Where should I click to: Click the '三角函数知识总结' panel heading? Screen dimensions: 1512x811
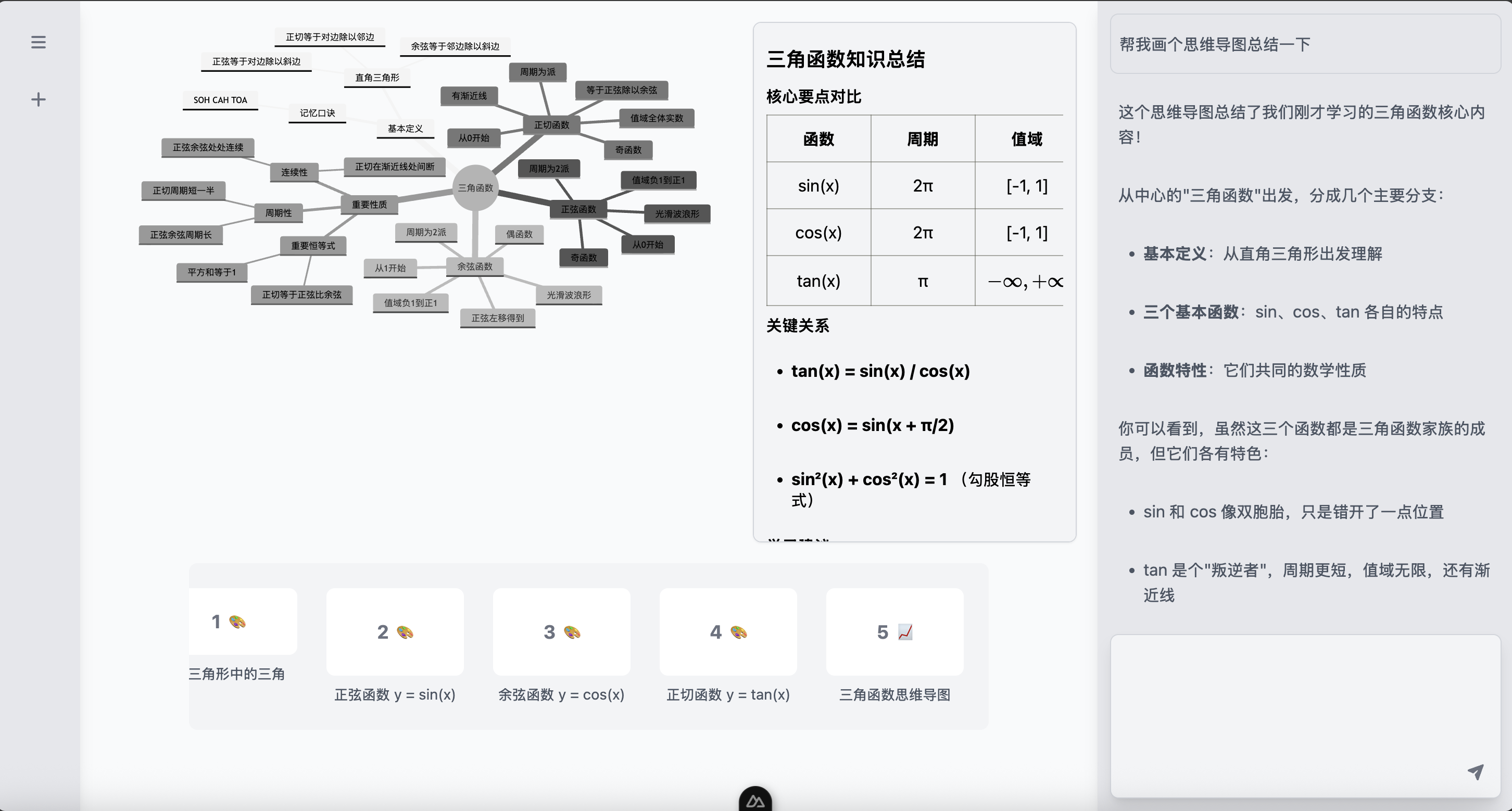click(847, 59)
